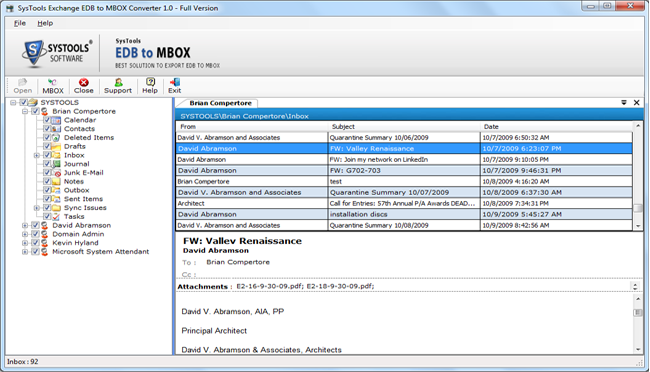Viewport: 650px width, 372px height.
Task: Click the SYSTOOLS root folder icon
Action: point(33,102)
